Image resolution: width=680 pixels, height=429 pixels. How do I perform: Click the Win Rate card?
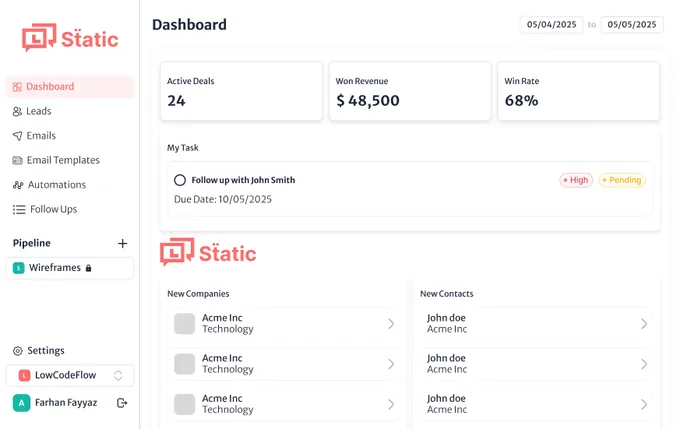[579, 91]
